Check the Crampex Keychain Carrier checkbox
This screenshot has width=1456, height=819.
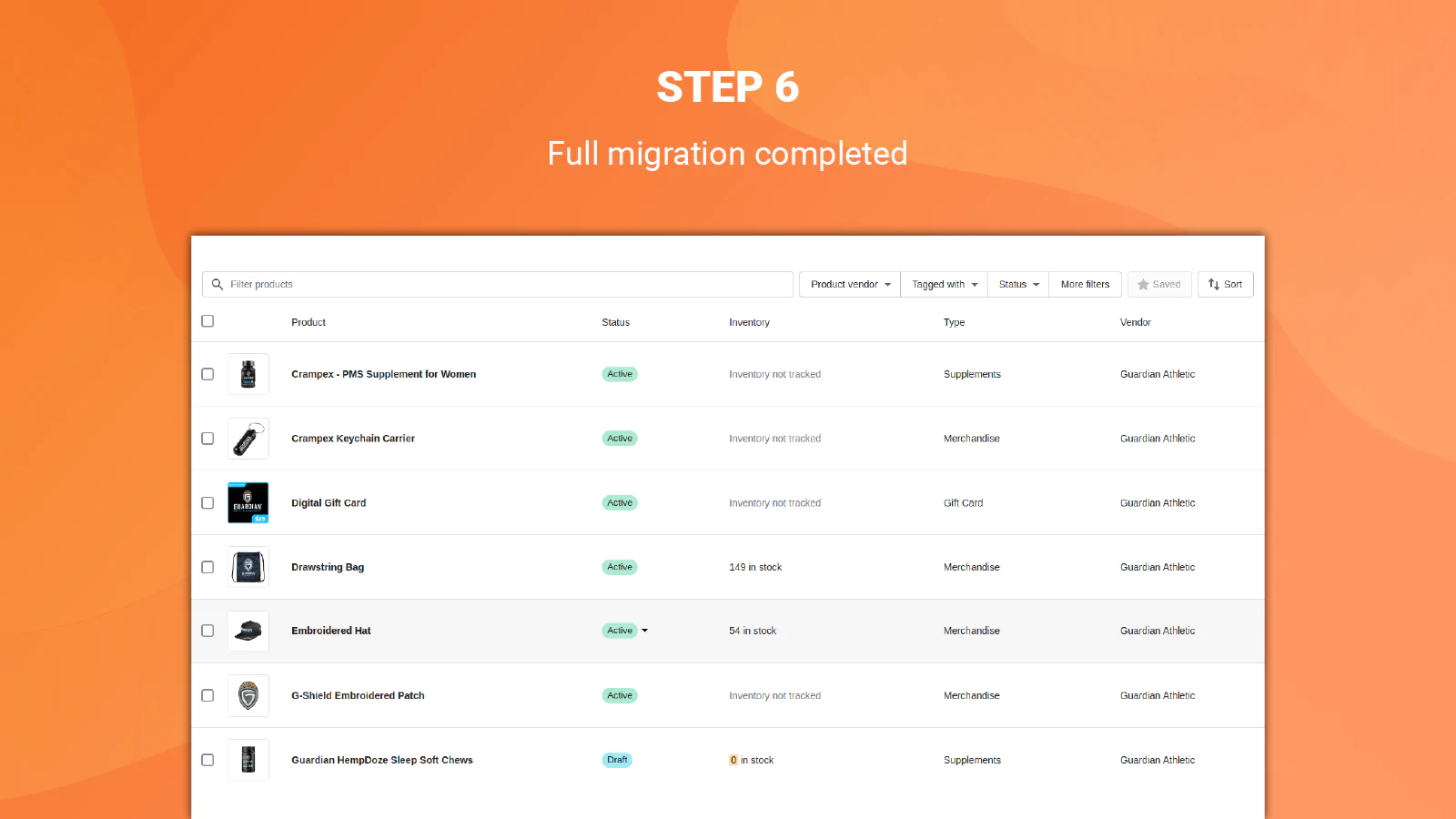[207, 439]
